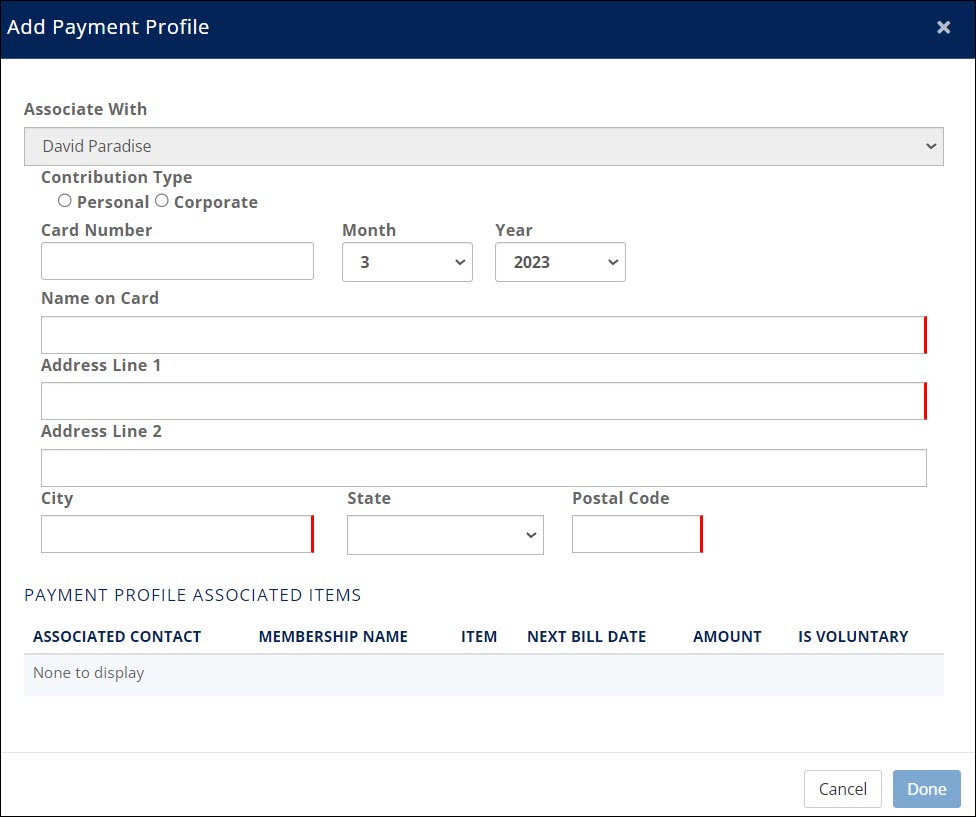Expand the State dropdown
The image size is (976, 817).
tap(445, 535)
